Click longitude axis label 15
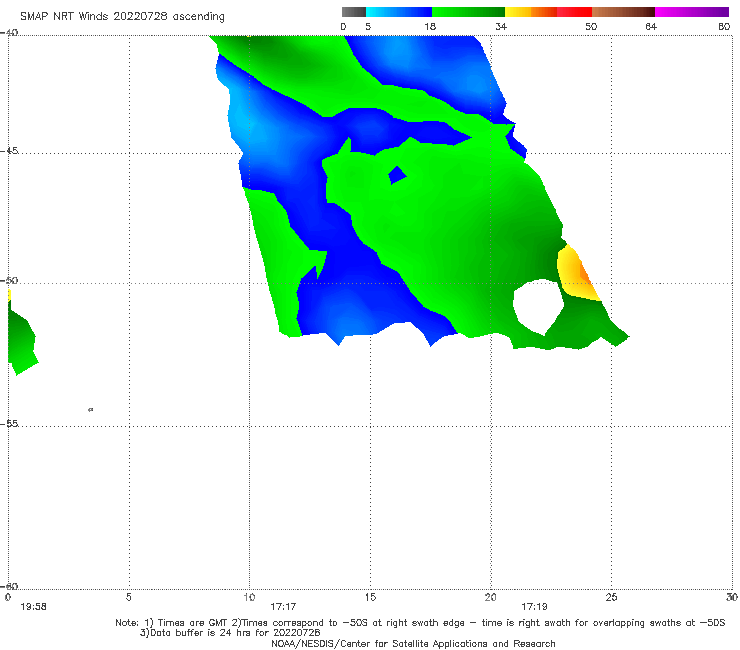Viewport: 740px width, 650px height. [x=370, y=597]
